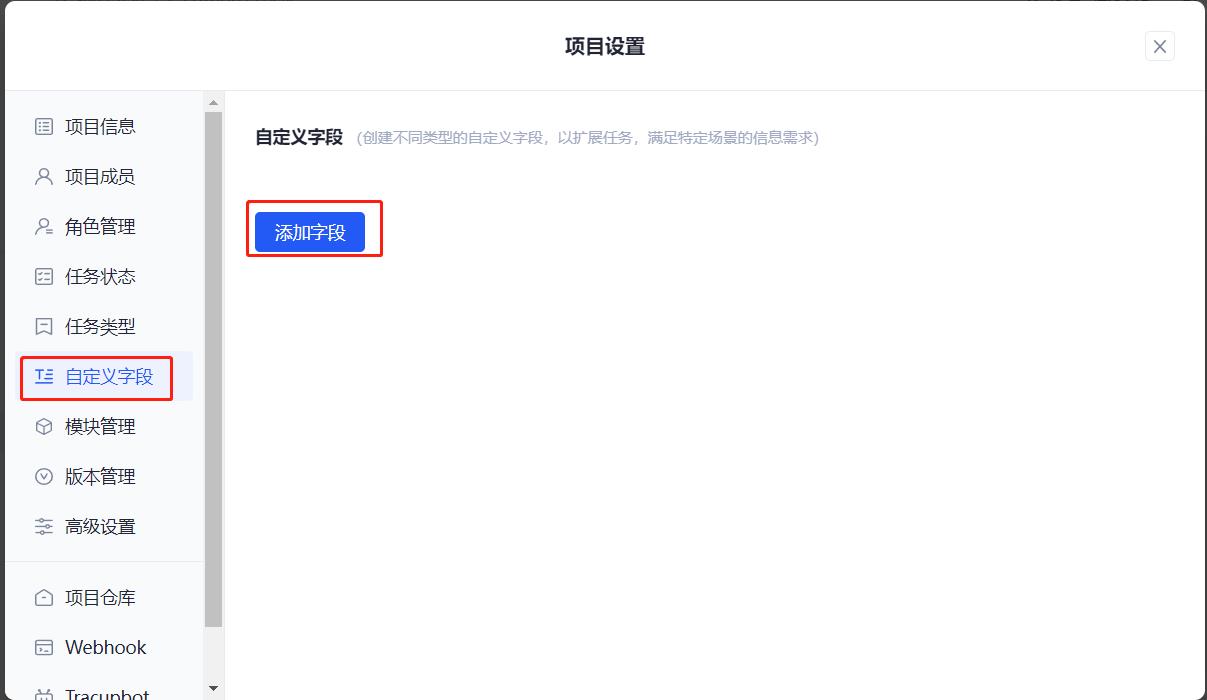This screenshot has width=1207, height=700.
Task: Click the sidebar scrollbar up arrow
Action: click(x=213, y=100)
